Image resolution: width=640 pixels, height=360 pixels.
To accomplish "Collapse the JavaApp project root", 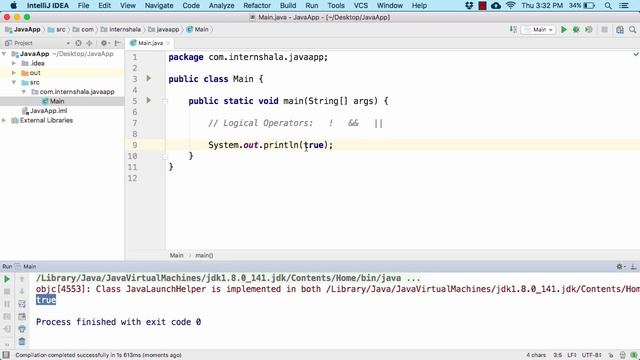I will coord(4,54).
